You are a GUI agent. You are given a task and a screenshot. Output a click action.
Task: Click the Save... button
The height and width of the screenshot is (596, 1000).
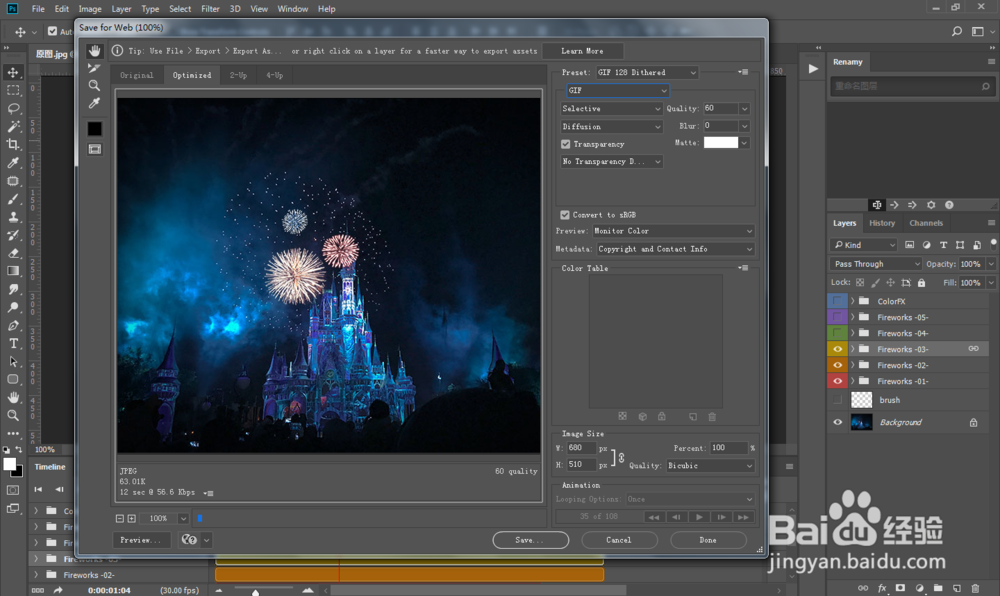pyautogui.click(x=531, y=540)
